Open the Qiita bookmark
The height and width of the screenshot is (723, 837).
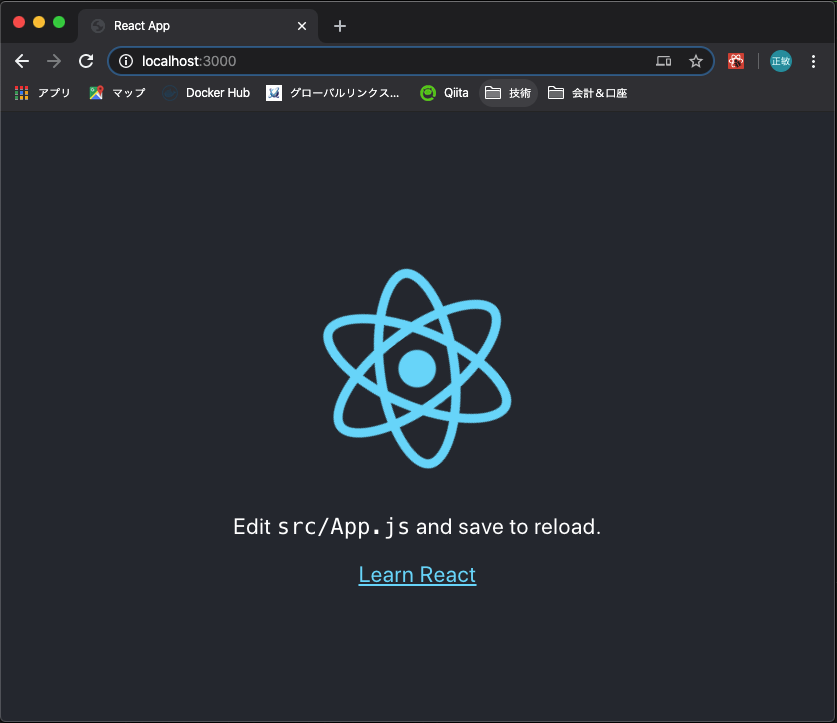[444, 93]
